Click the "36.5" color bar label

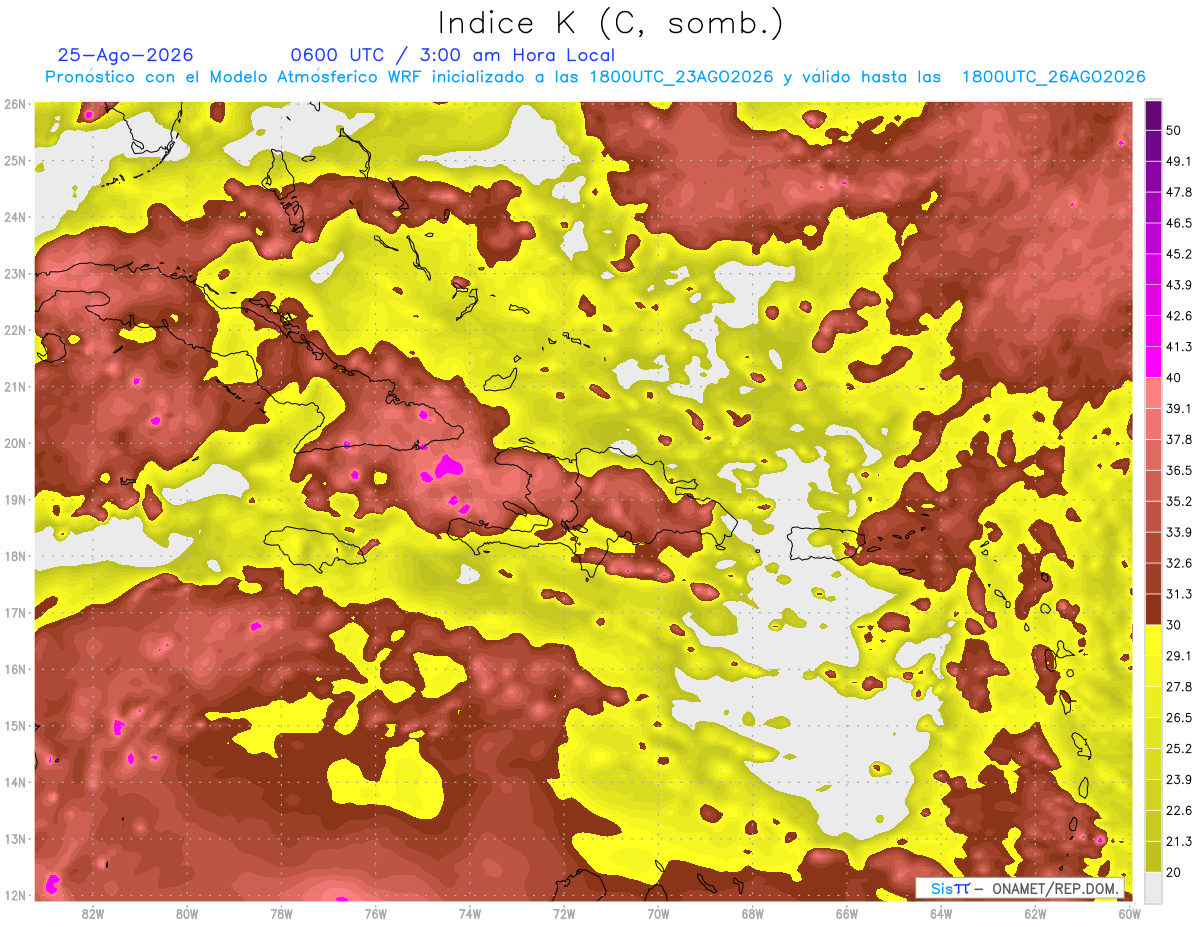(x=1179, y=470)
